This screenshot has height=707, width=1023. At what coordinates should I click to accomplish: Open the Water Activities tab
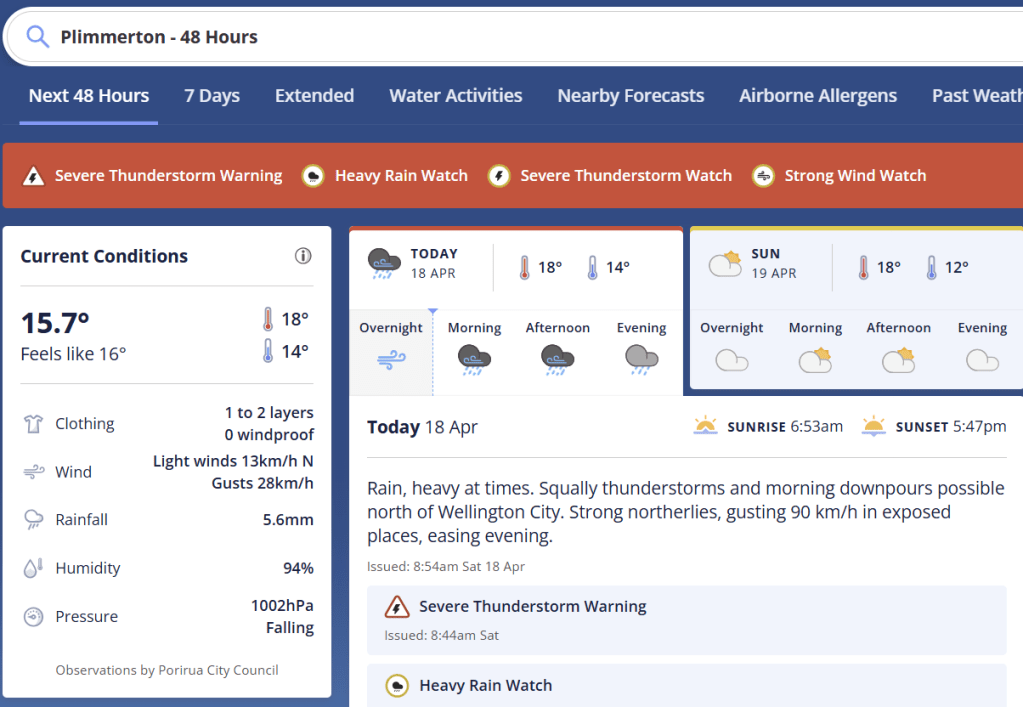click(455, 96)
